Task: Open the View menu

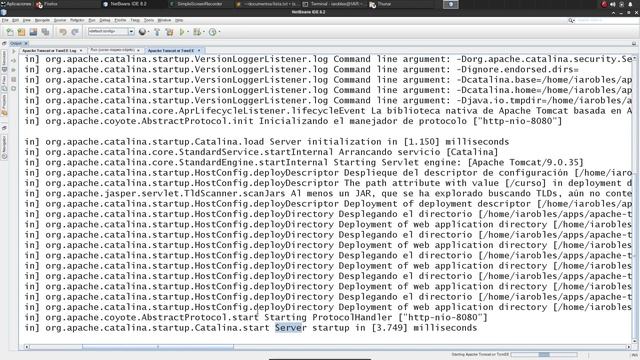Action: 27,20
